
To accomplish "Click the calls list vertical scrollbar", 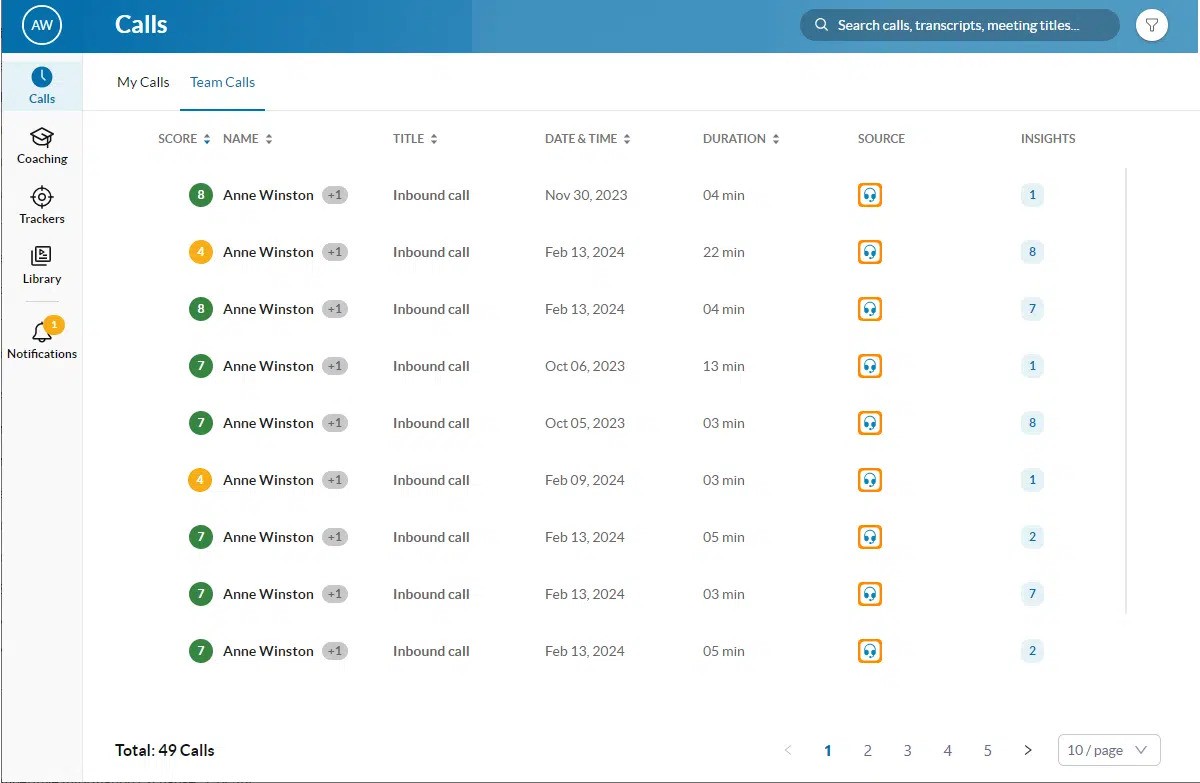I will tap(1126, 390).
